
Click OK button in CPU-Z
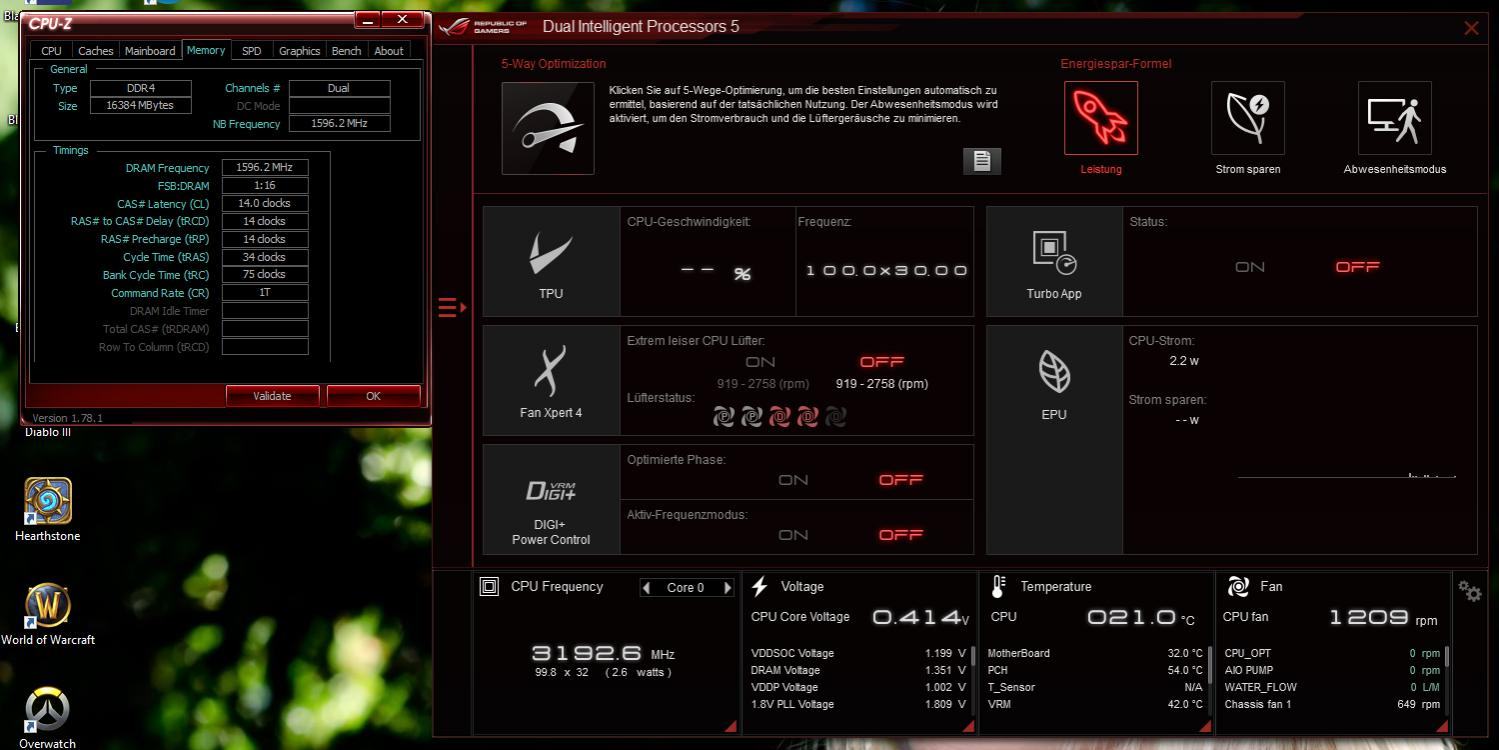pyautogui.click(x=373, y=396)
